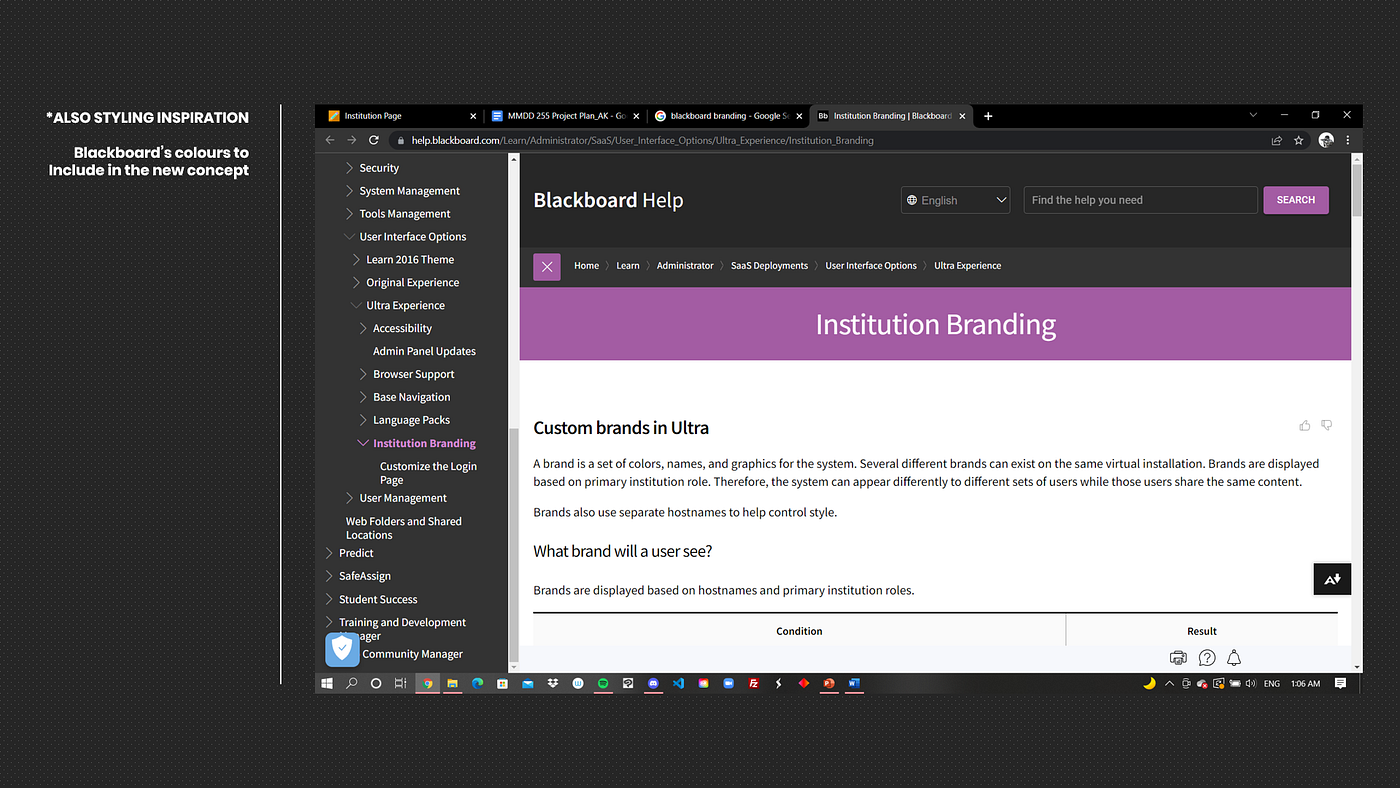
Task: Open the Chrome profile avatar
Action: pos(1326,141)
